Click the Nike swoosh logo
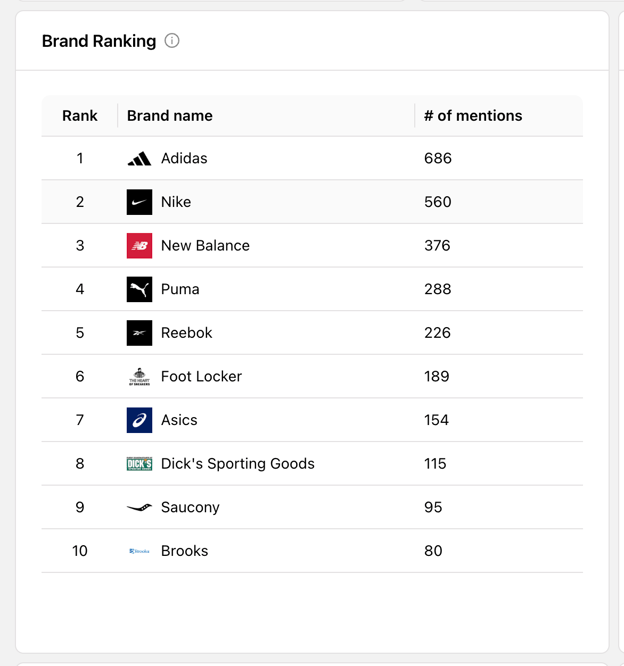Screen dimensions: 624x666 [x=139, y=202]
